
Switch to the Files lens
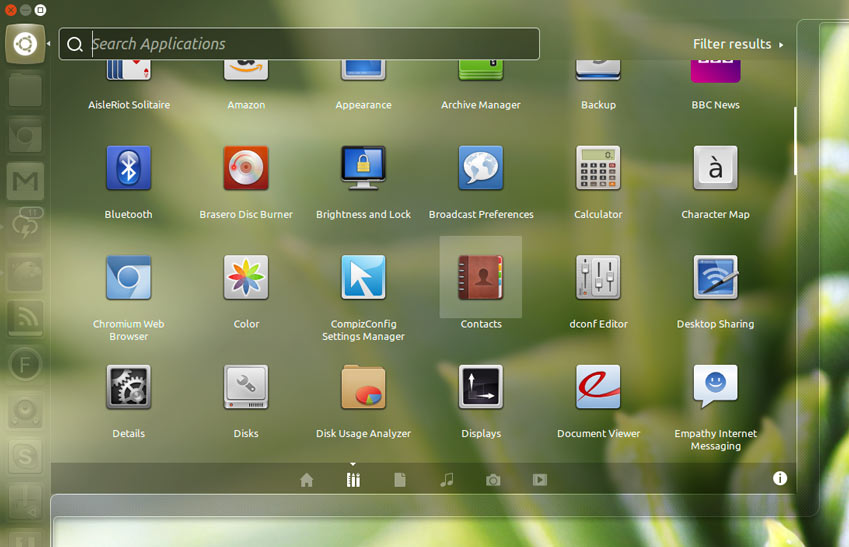[x=400, y=480]
